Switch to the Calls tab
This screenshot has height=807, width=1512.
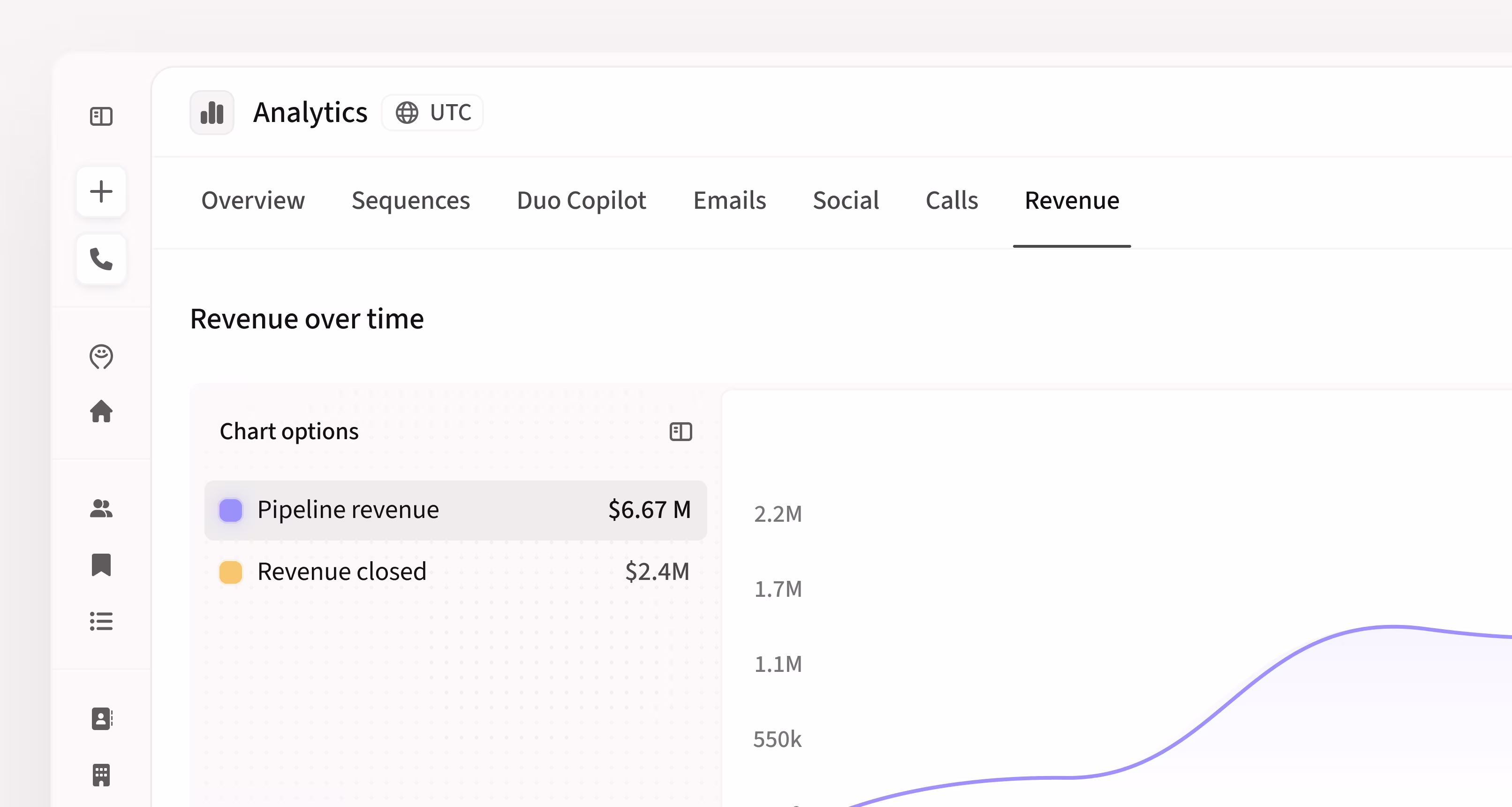tap(952, 200)
